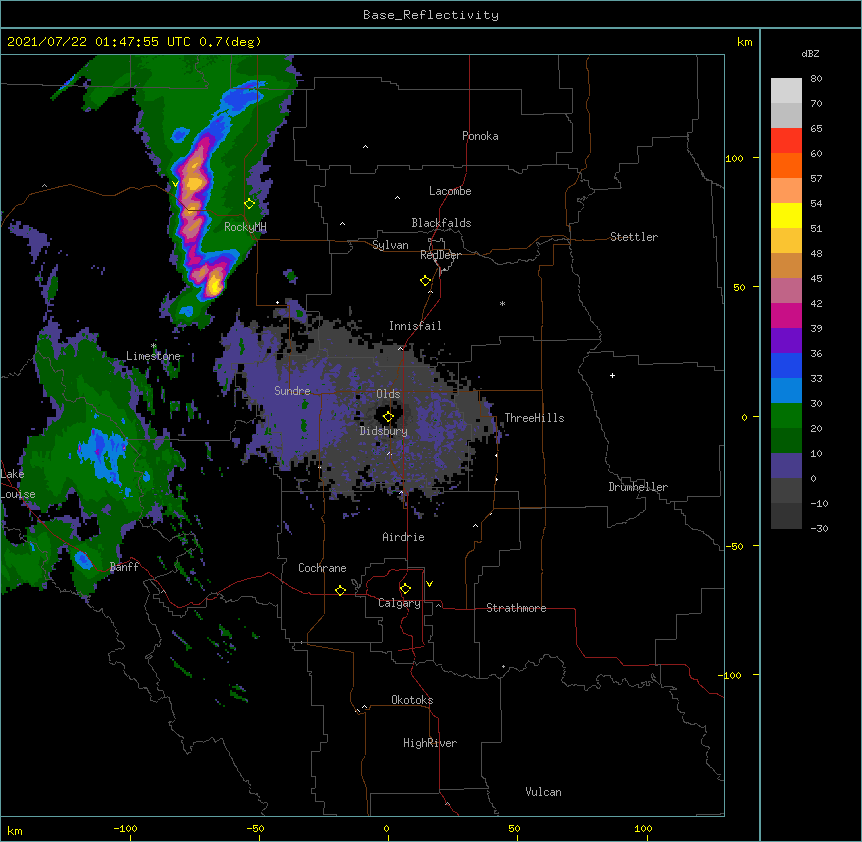862x842 pixels.
Task: Click the RockyMH label
Action: coord(245,226)
